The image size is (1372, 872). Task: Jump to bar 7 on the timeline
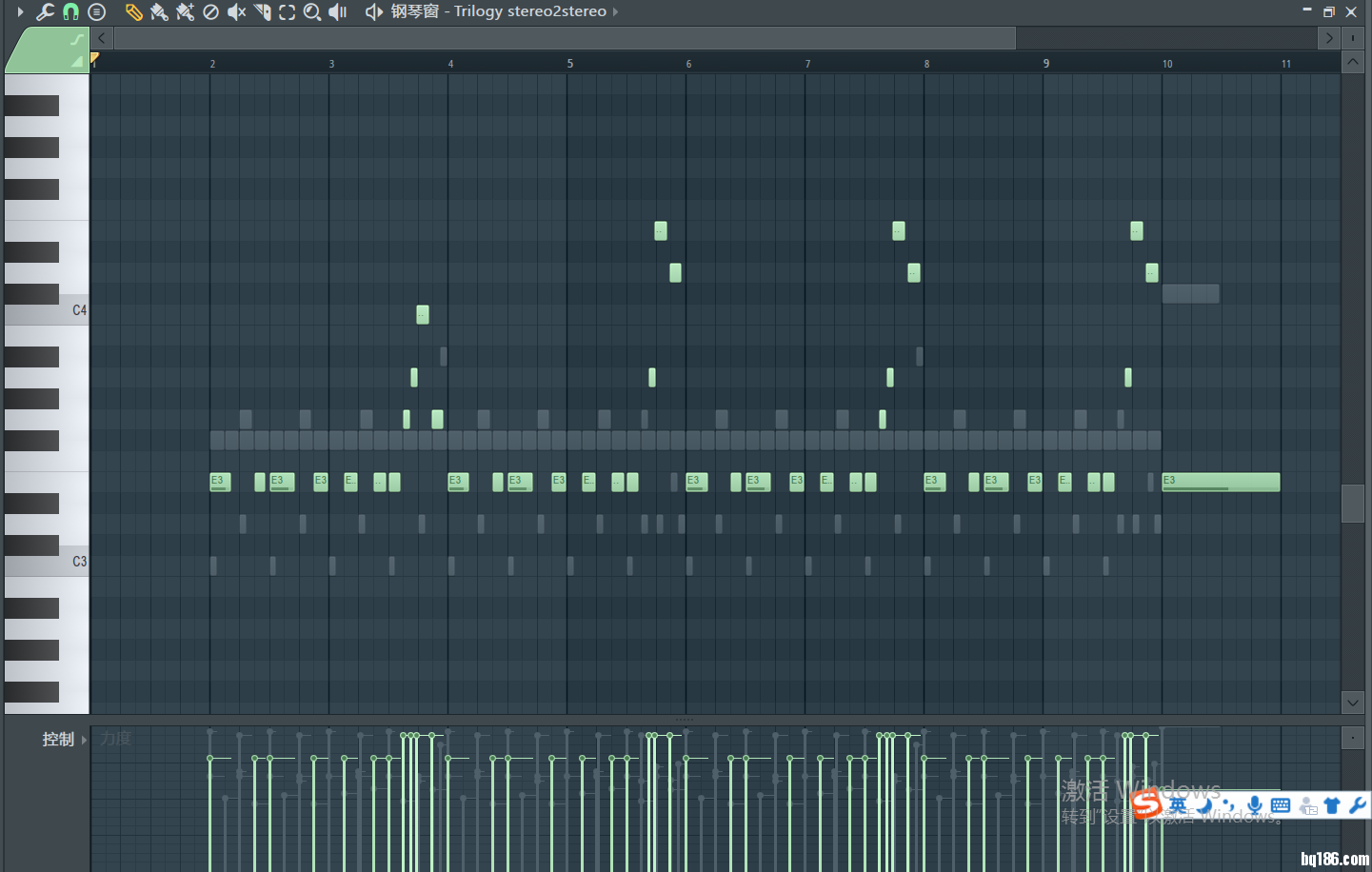pos(807,64)
